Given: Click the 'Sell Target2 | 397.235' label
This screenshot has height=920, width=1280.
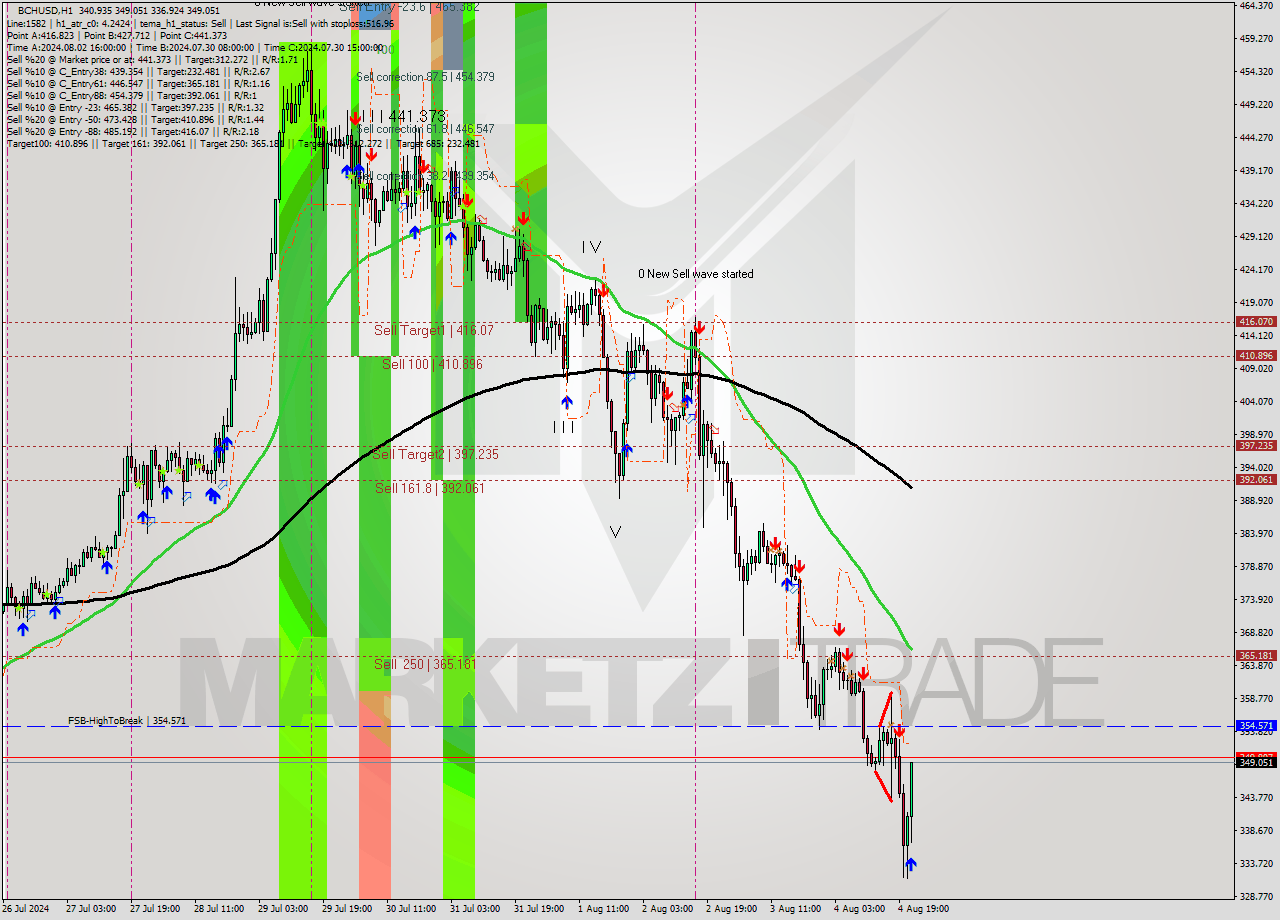Looking at the screenshot, I should 435,454.
